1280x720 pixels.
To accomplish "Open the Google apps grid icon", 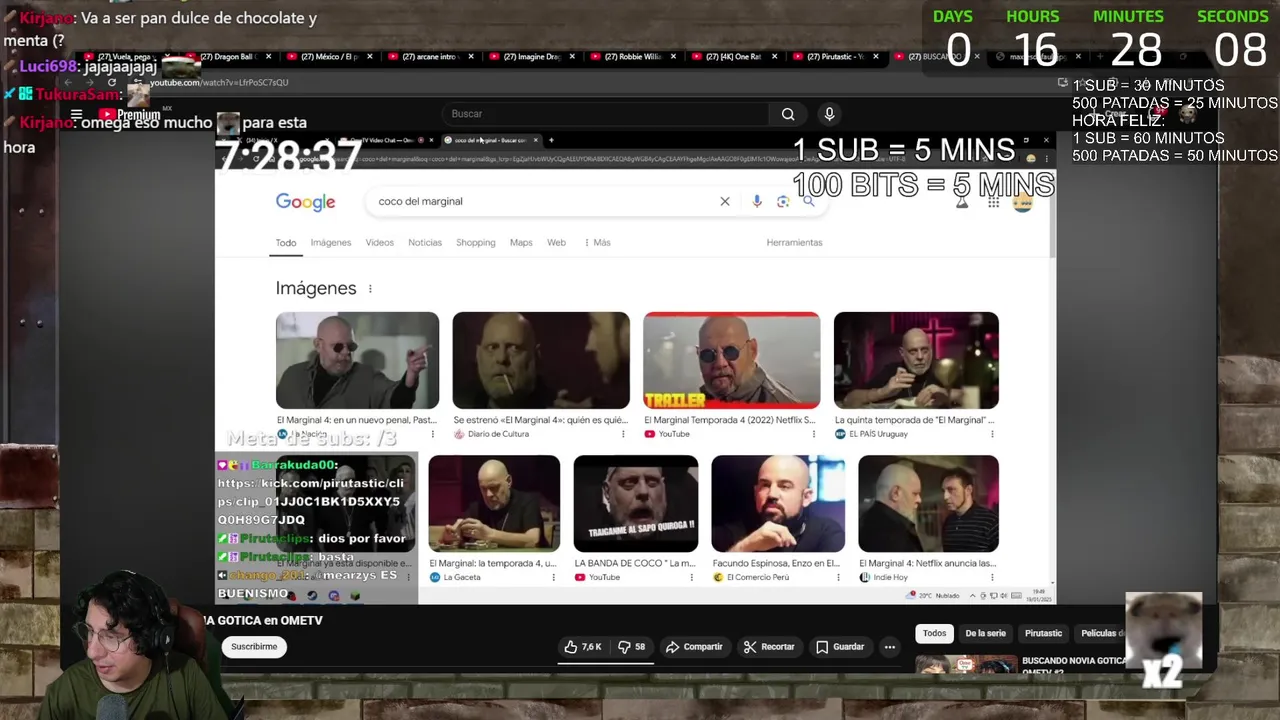I will [x=993, y=202].
